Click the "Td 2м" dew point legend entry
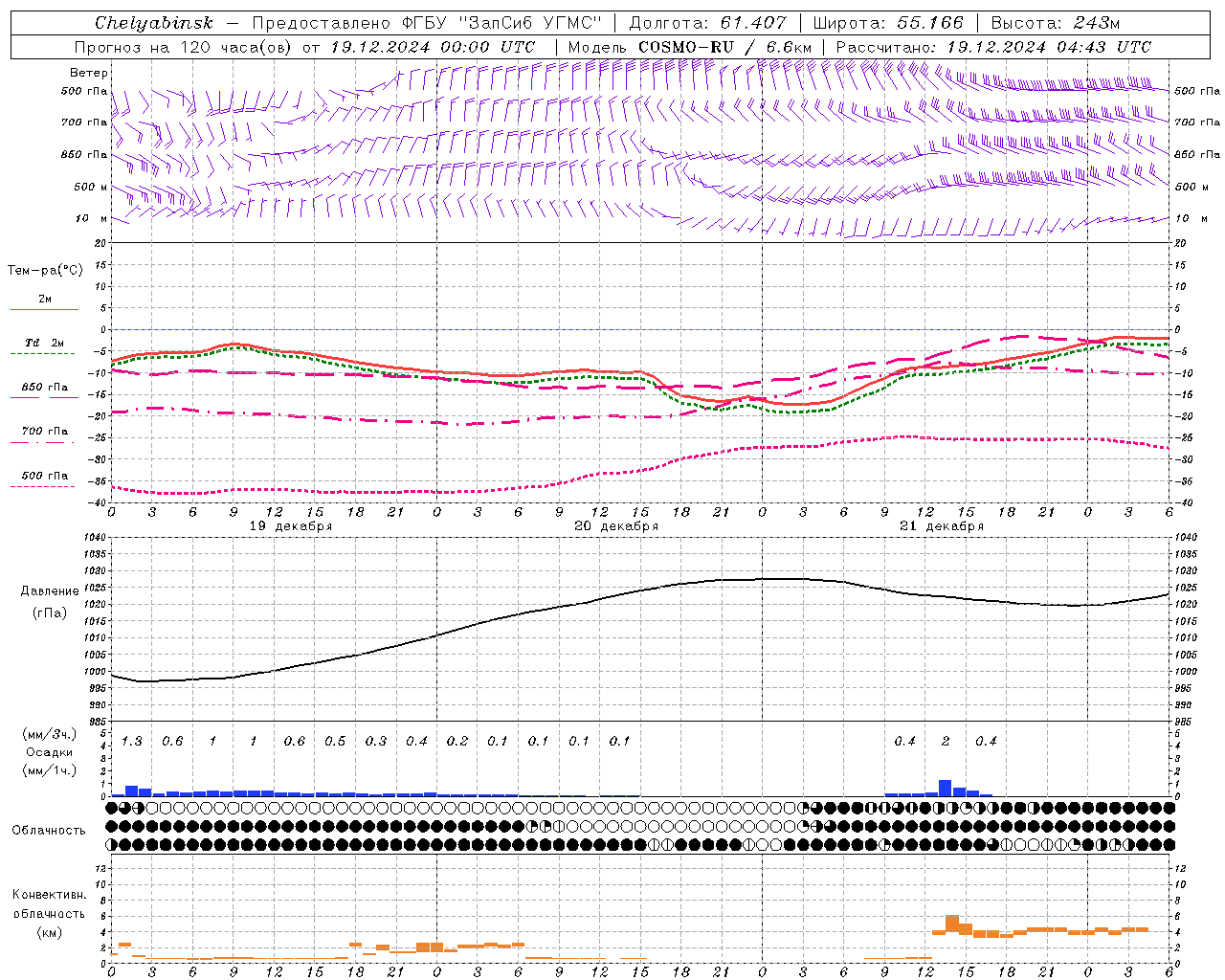Screen dimensions: 1225x980 (44, 343)
